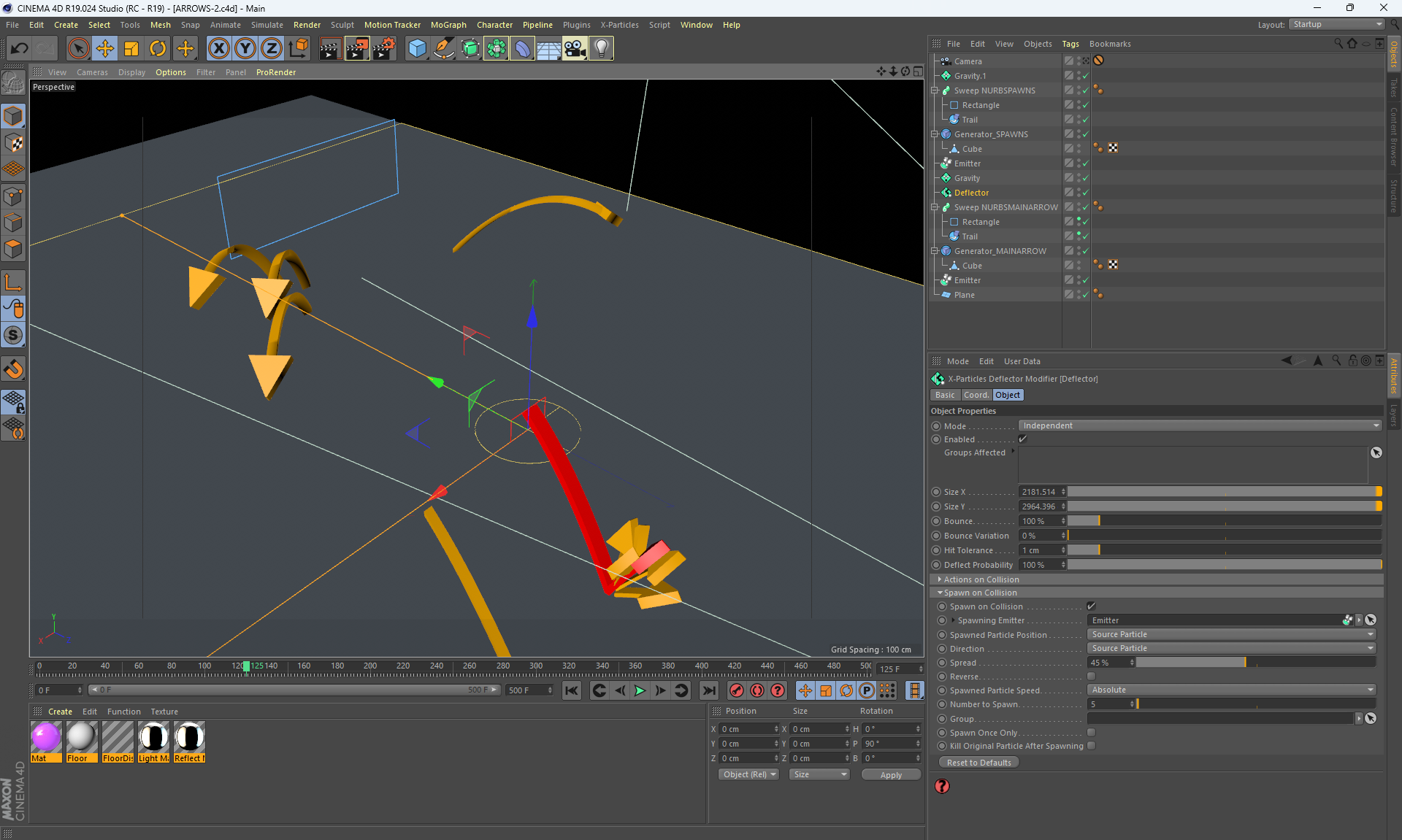Screen dimensions: 1402x840
Task: Toggle X-axis lock button
Action: [218, 49]
